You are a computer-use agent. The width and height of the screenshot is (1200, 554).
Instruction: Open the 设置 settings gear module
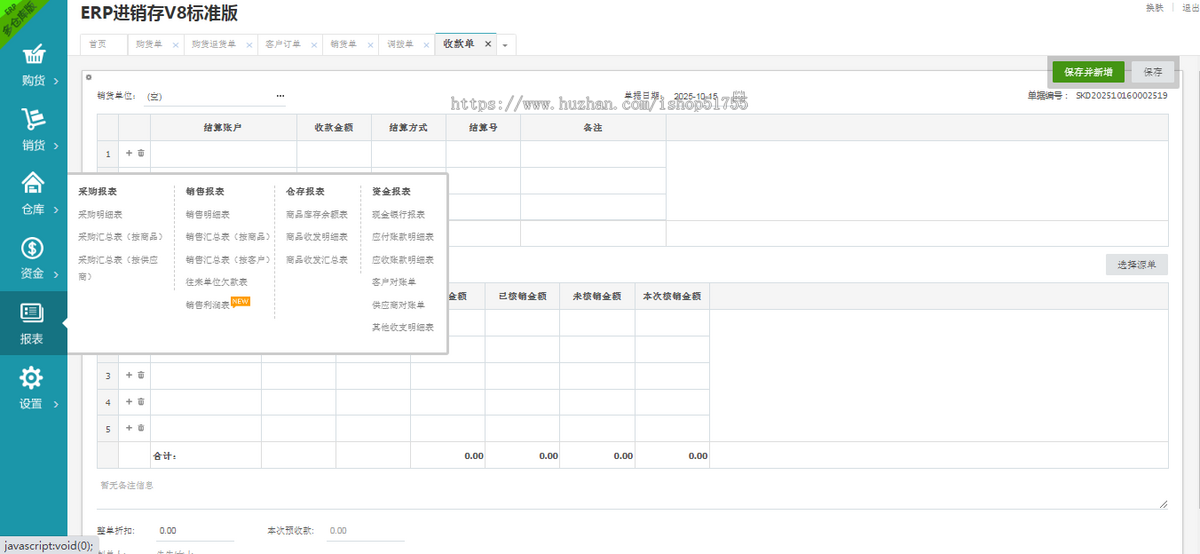coord(33,388)
